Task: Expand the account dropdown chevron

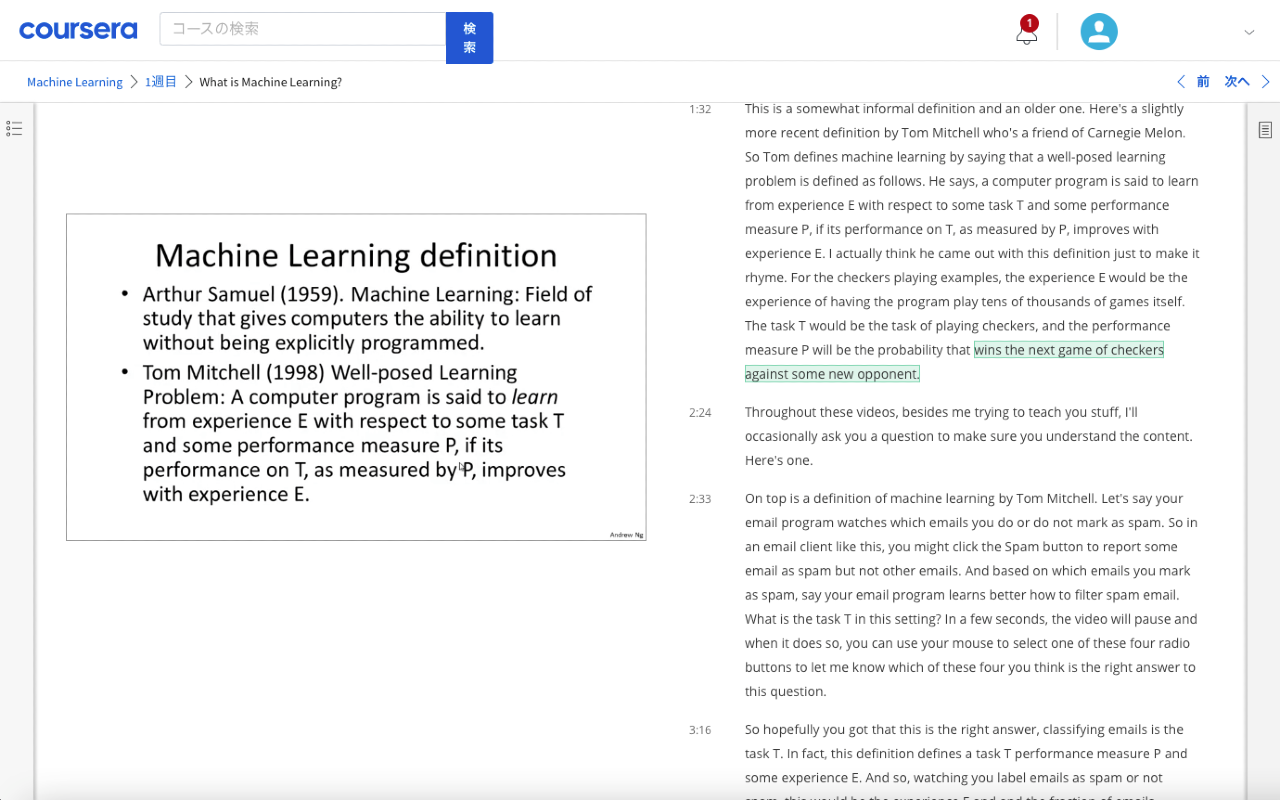Action: coord(1249,32)
